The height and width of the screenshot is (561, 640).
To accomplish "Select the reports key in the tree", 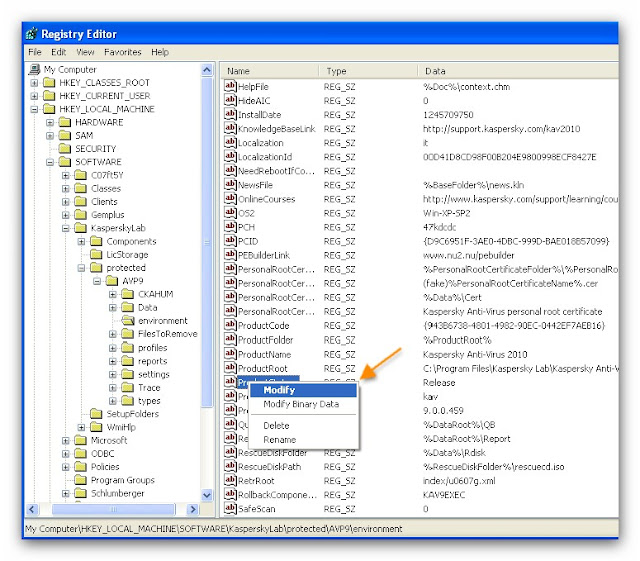I will point(153,361).
